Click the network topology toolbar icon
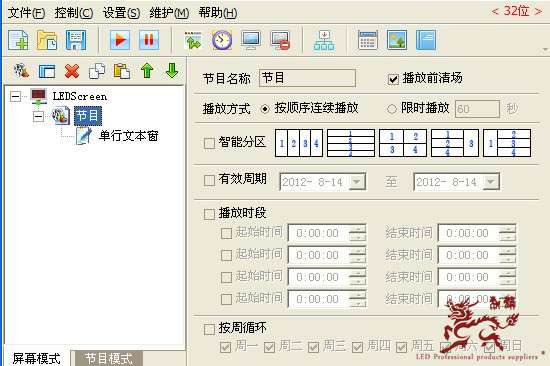 324,40
